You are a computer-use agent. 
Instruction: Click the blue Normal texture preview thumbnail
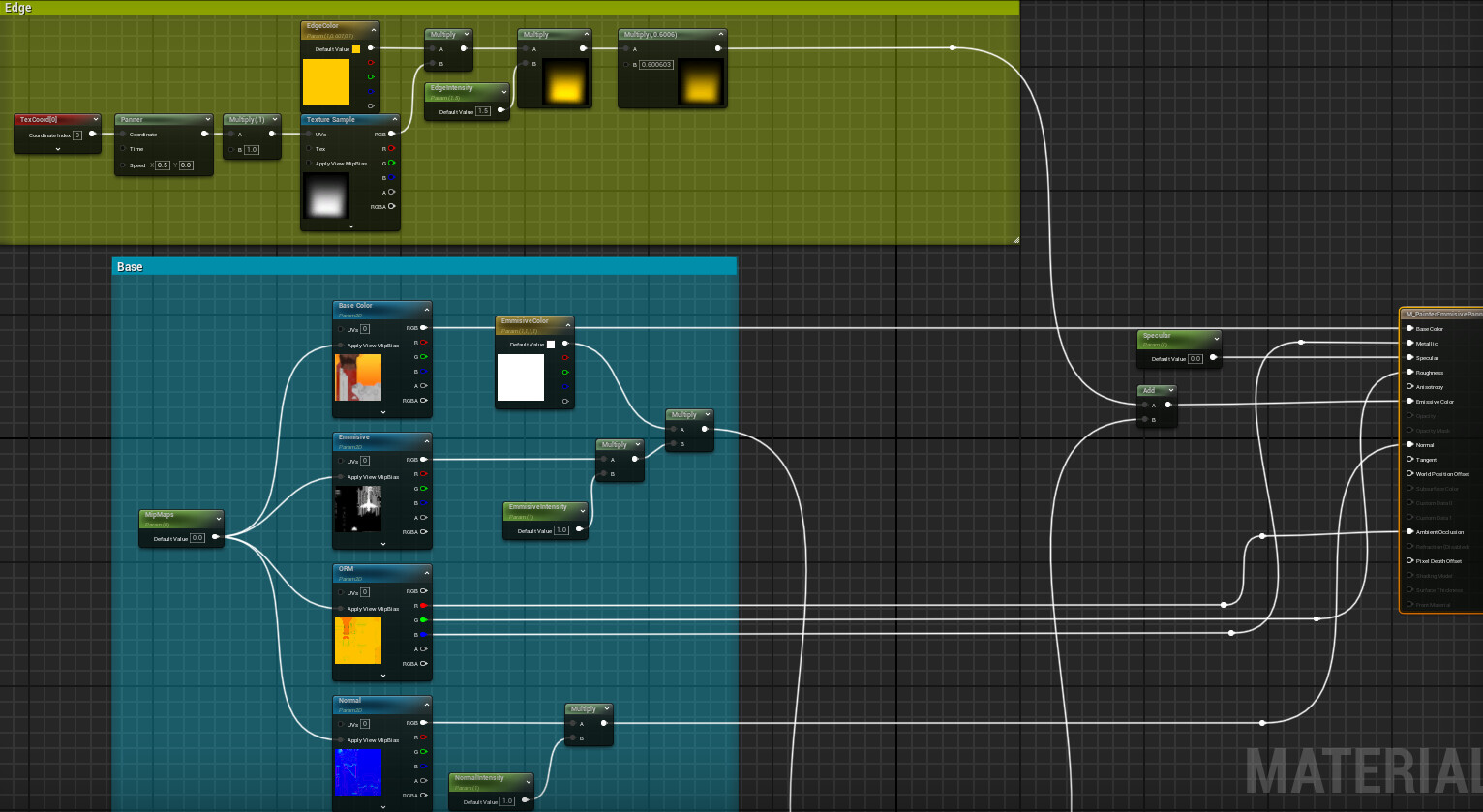357,771
